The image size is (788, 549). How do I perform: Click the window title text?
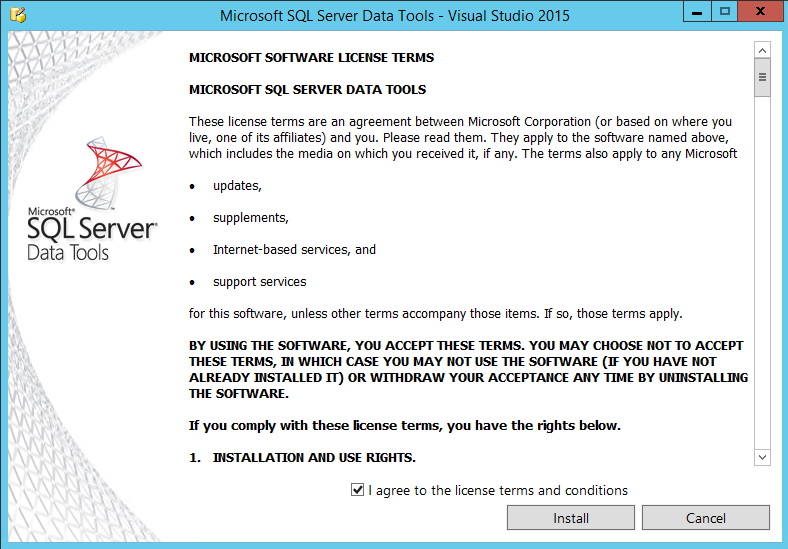tap(395, 16)
